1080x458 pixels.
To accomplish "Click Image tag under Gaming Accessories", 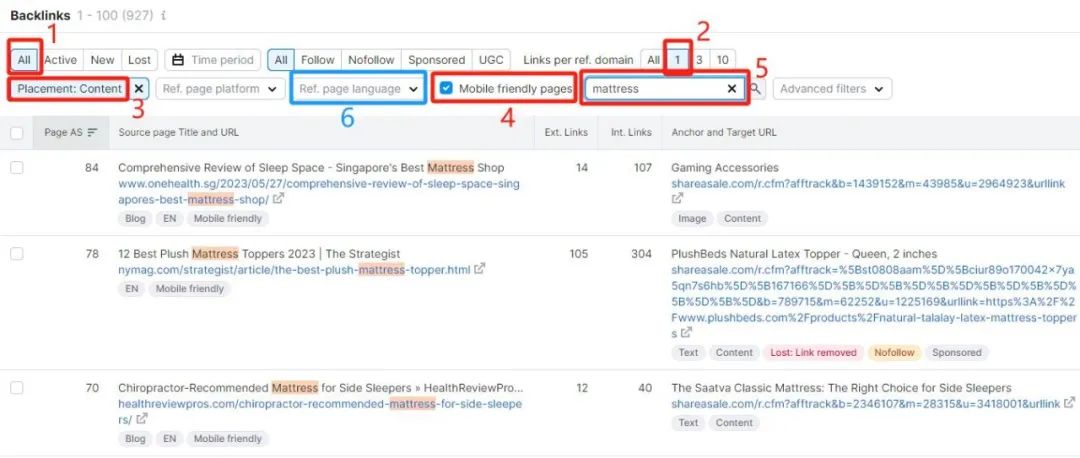I will [x=692, y=218].
